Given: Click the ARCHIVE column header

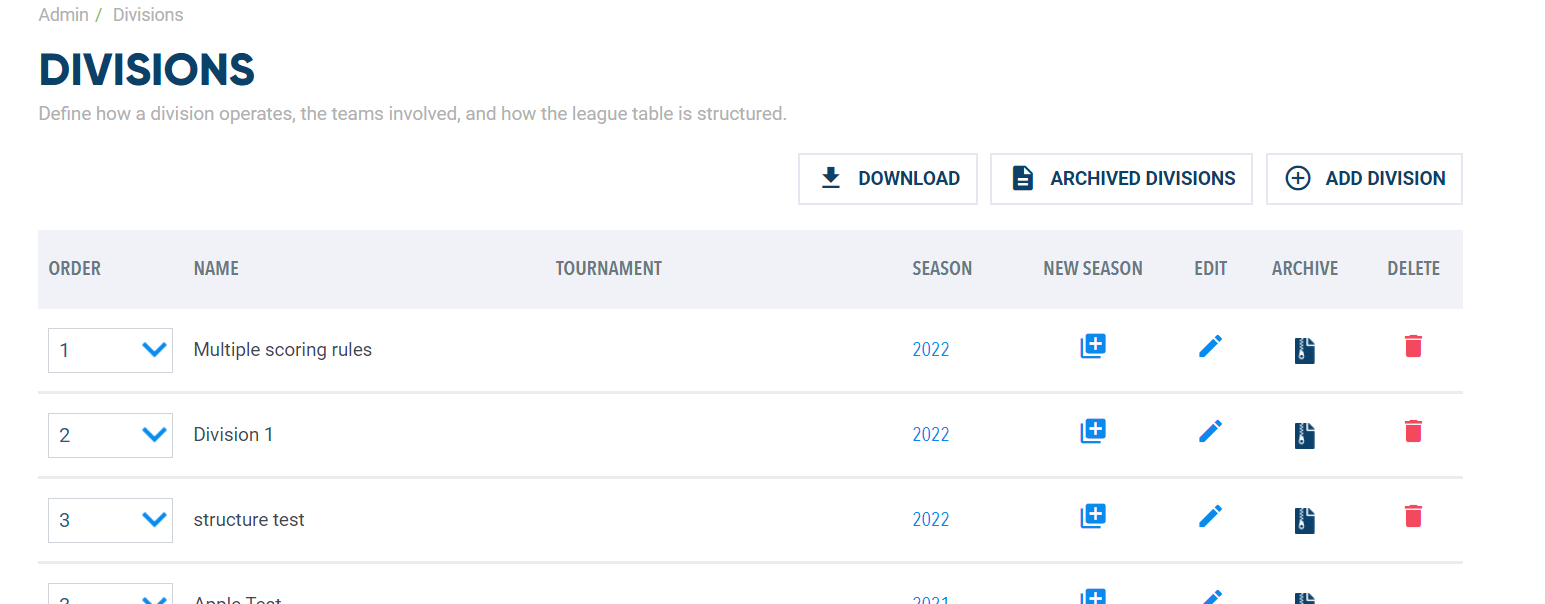Looking at the screenshot, I should click(x=1305, y=268).
